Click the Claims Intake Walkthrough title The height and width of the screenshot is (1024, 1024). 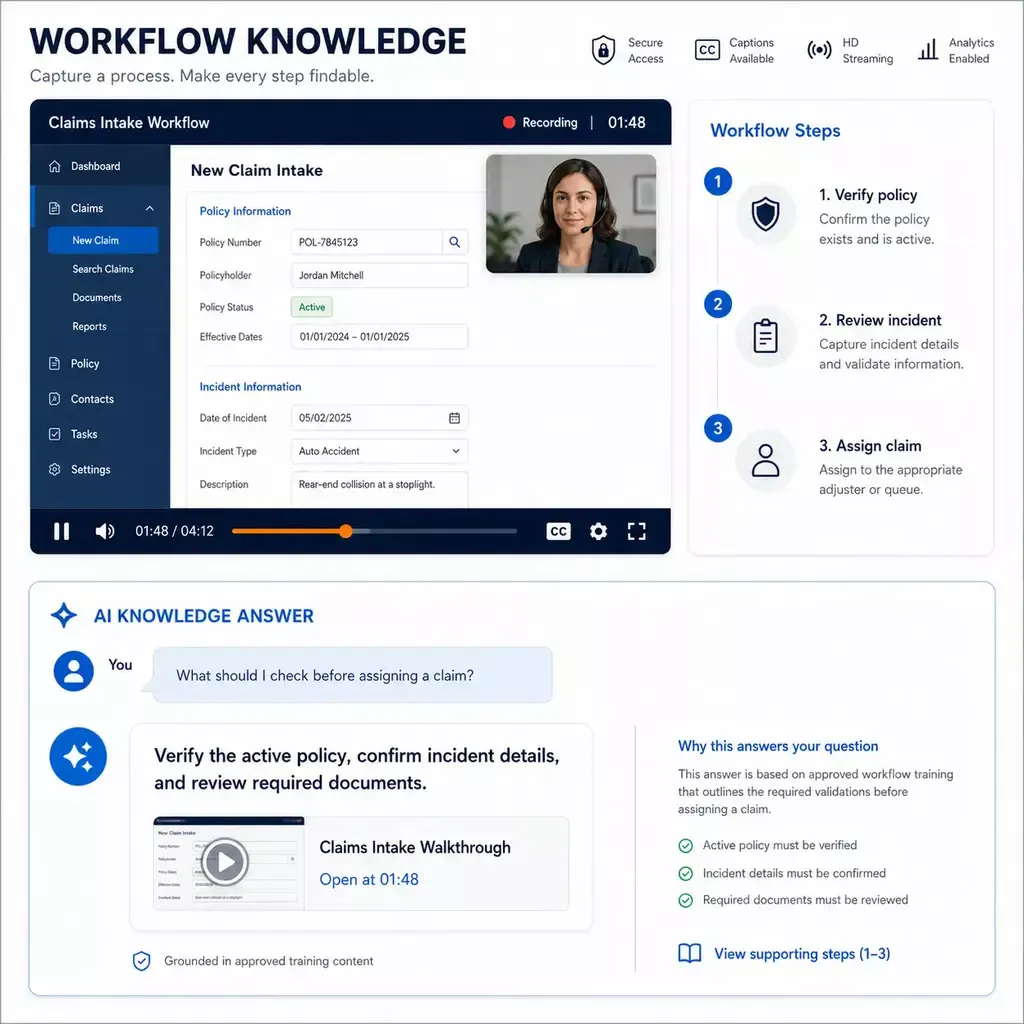click(415, 847)
